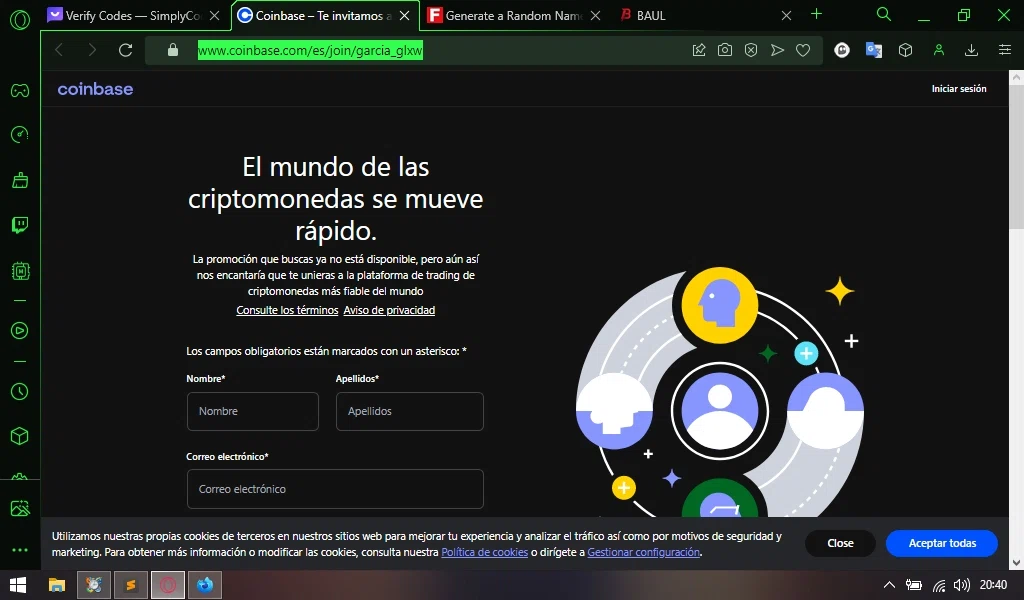Click the coinbase logo
The height and width of the screenshot is (600, 1024).
click(x=95, y=89)
